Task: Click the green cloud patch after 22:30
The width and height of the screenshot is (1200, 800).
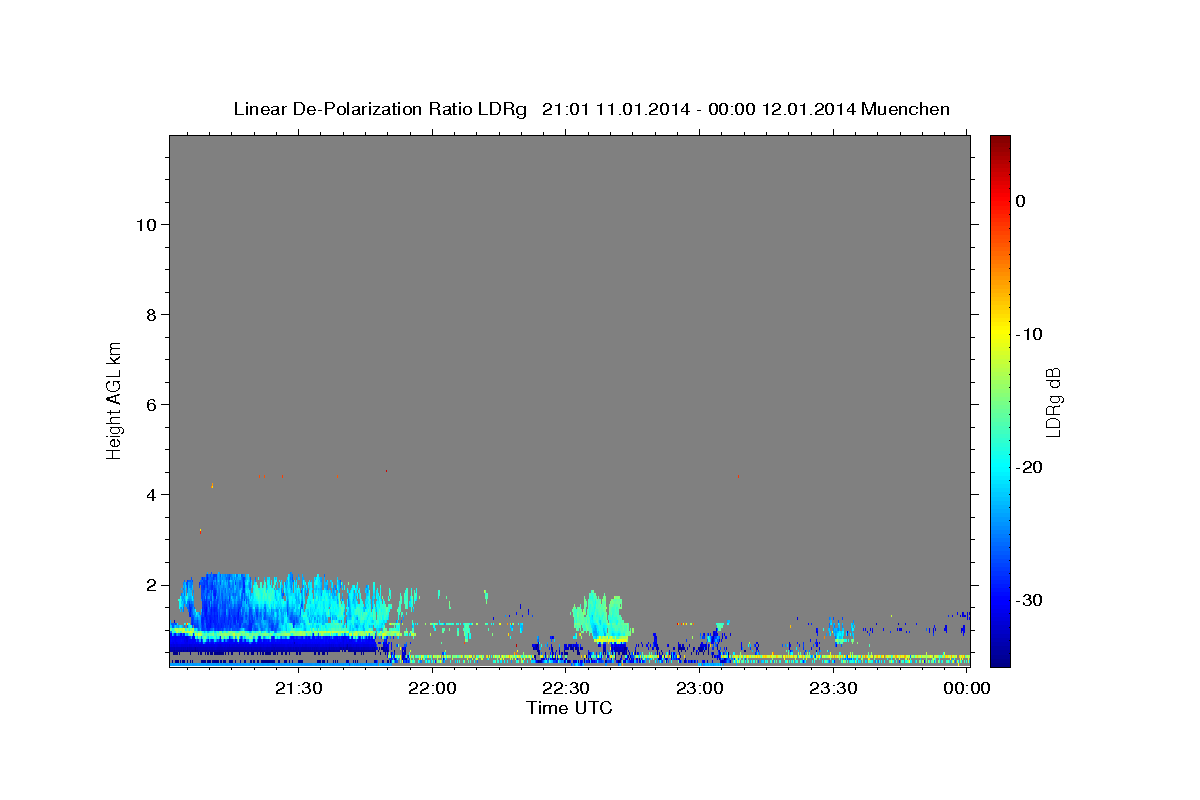Action: 600,615
